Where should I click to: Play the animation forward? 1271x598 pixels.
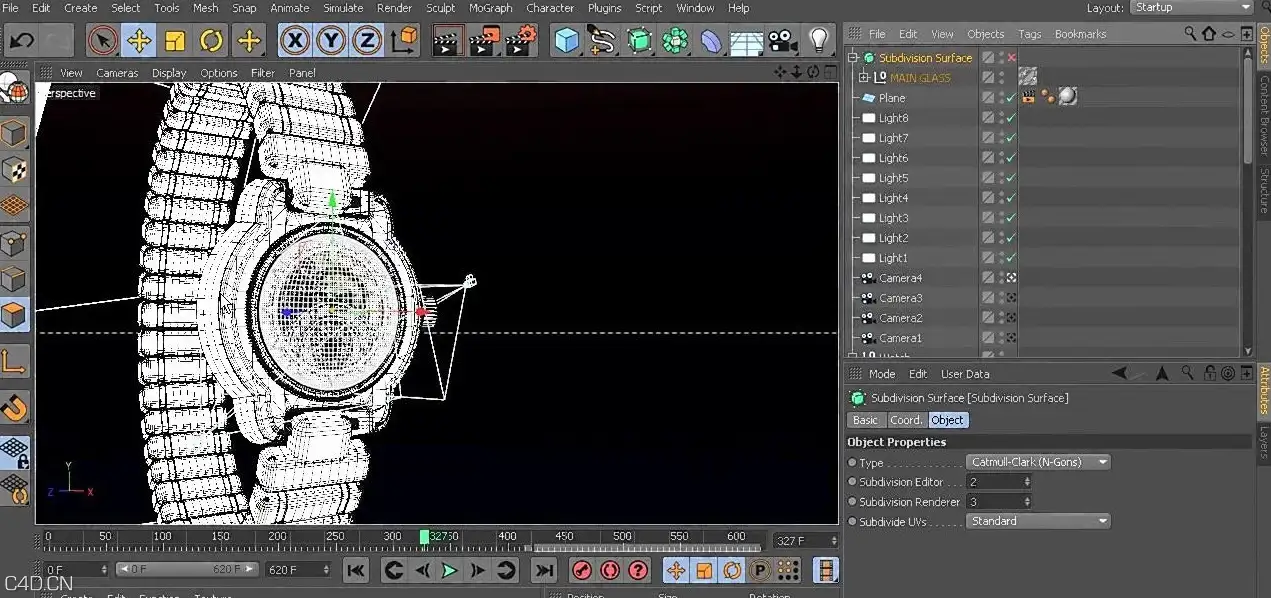click(x=449, y=570)
